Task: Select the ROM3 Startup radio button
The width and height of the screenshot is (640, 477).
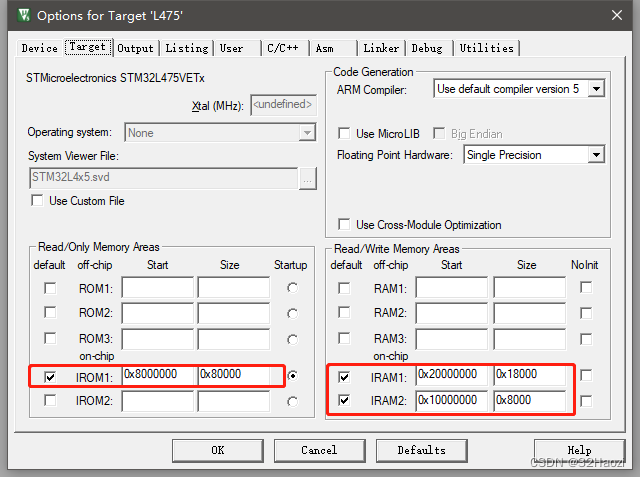Action: (292, 339)
